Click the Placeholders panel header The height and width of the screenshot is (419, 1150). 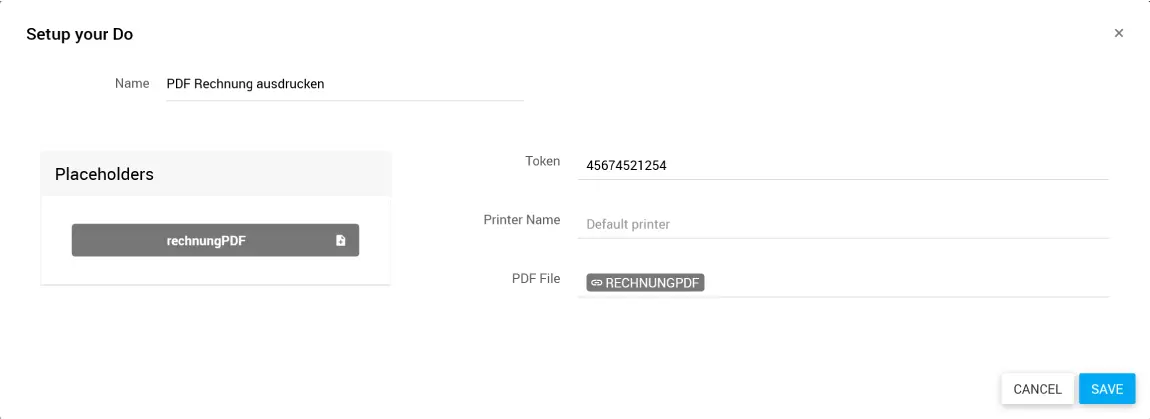[x=215, y=174]
